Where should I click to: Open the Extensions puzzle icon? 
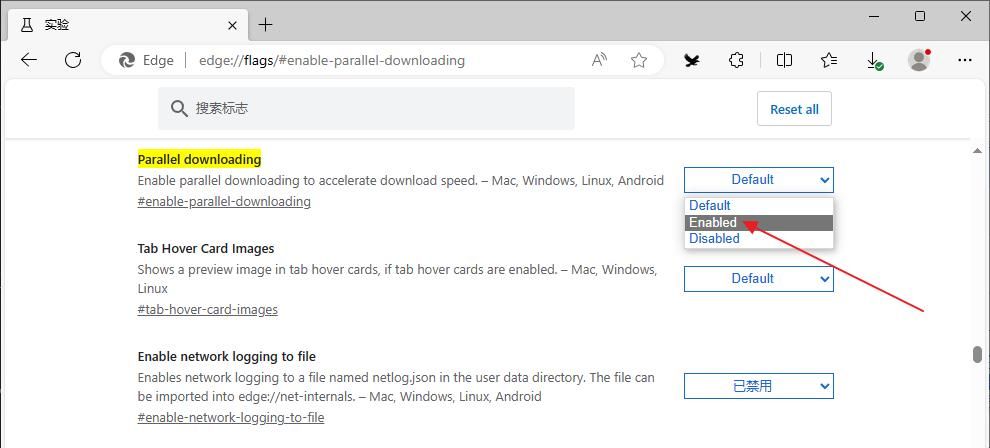pos(736,60)
